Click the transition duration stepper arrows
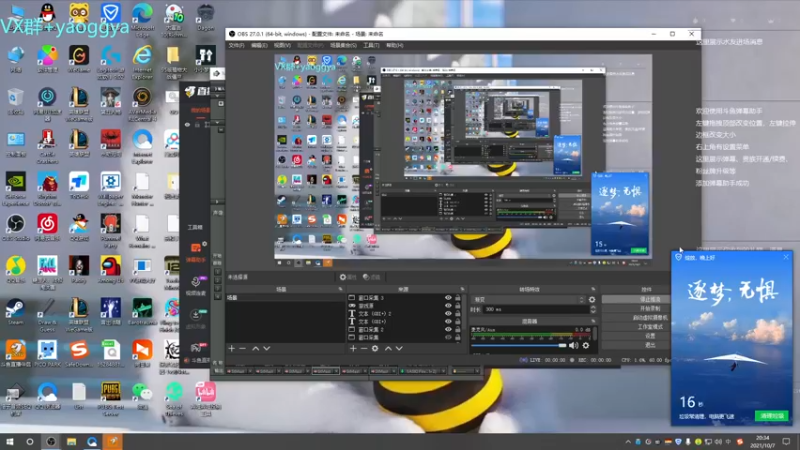This screenshot has width=800, height=450. point(592,310)
